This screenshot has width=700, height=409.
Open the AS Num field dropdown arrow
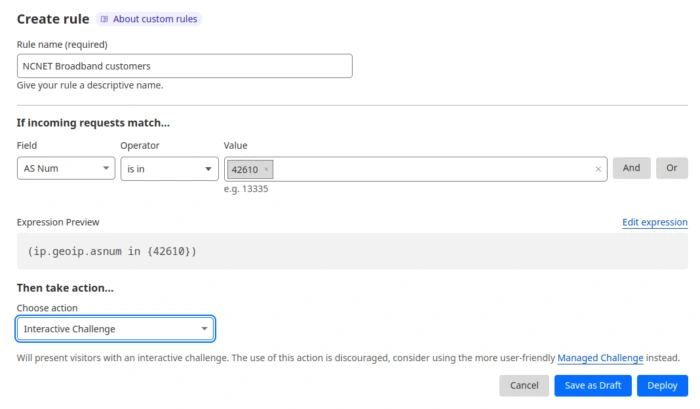(106, 168)
